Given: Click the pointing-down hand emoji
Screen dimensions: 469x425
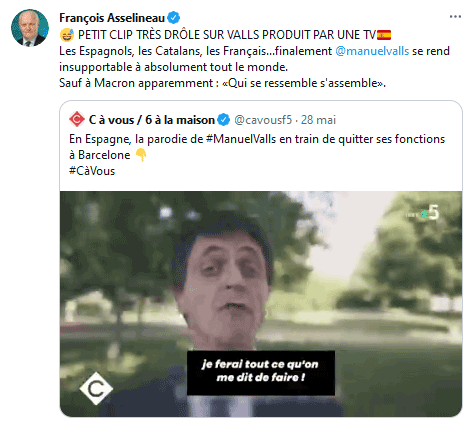Looking at the screenshot, I should click(x=141, y=155).
